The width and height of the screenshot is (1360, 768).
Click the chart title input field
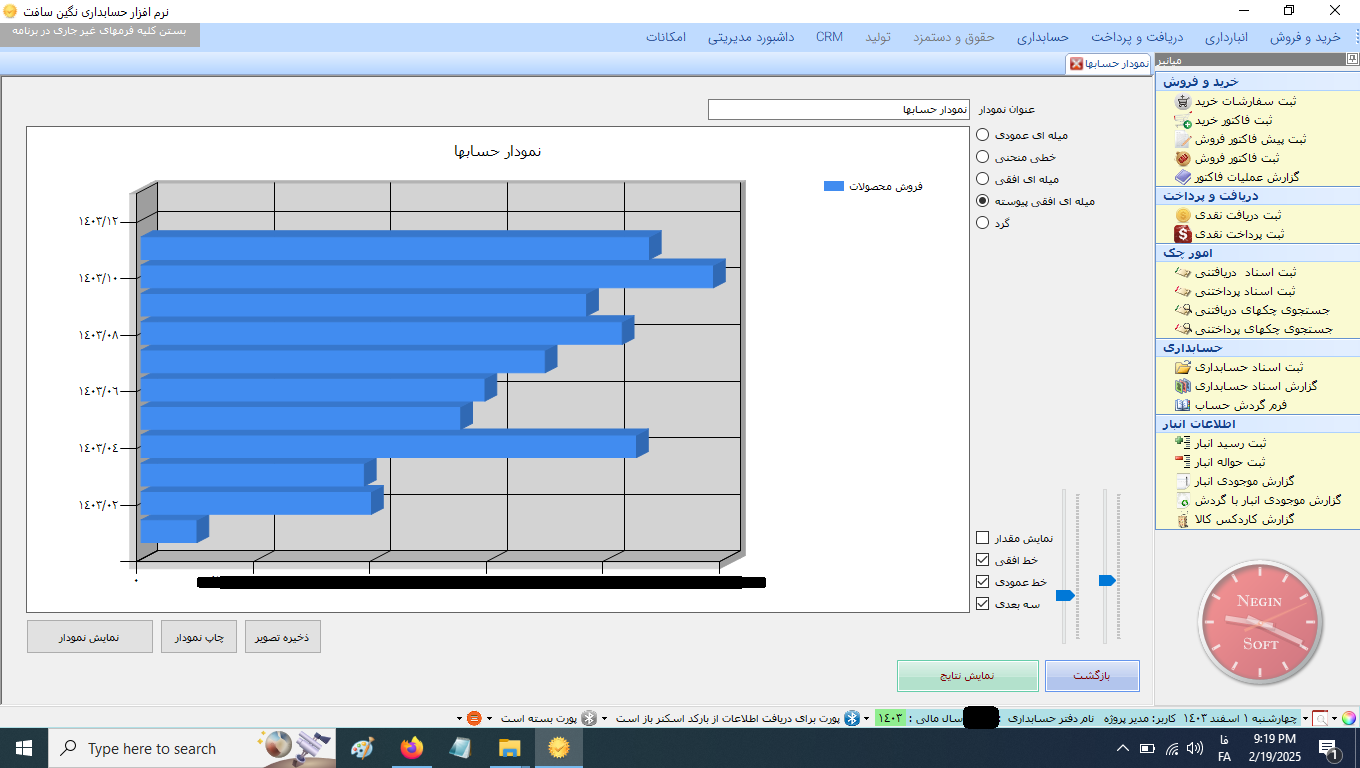[838, 109]
